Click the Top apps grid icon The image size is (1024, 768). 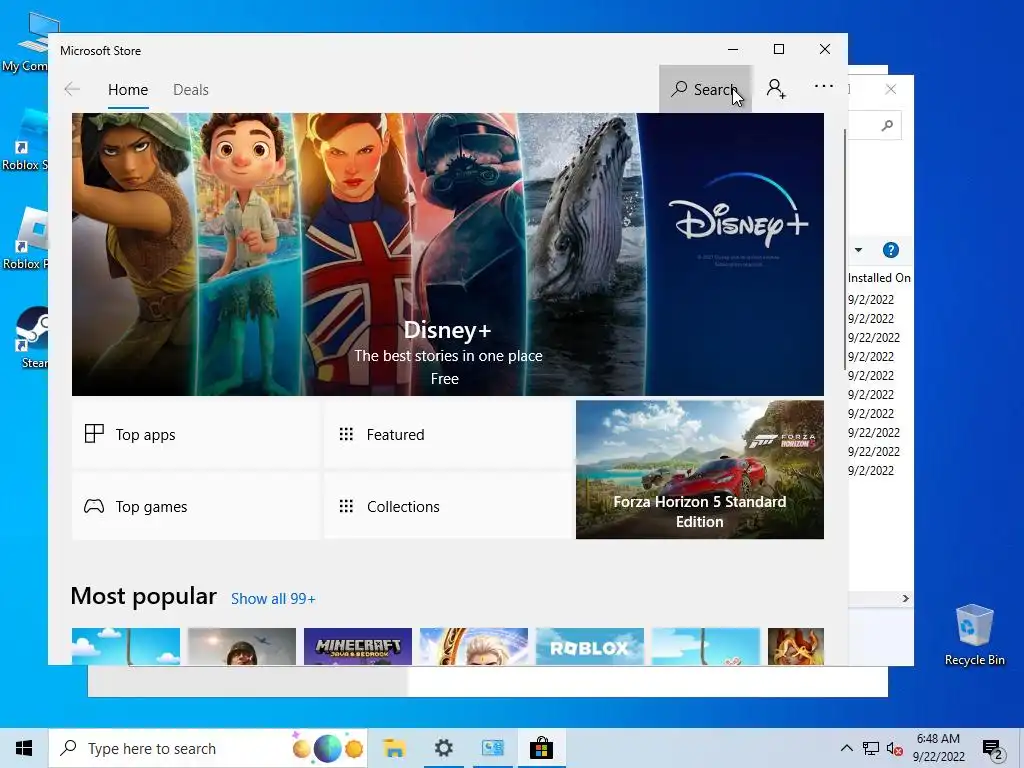click(x=94, y=434)
